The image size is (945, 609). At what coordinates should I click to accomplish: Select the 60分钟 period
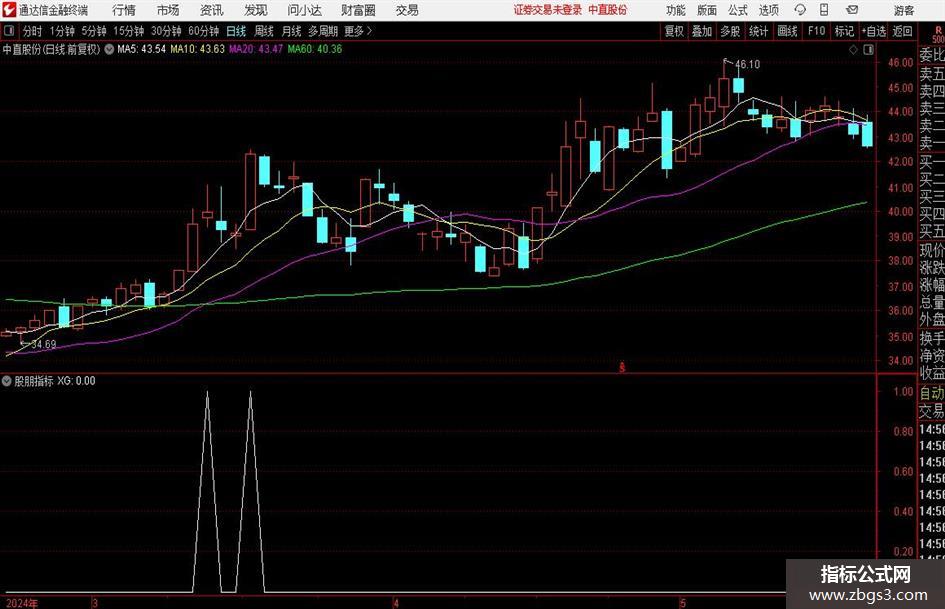point(203,31)
